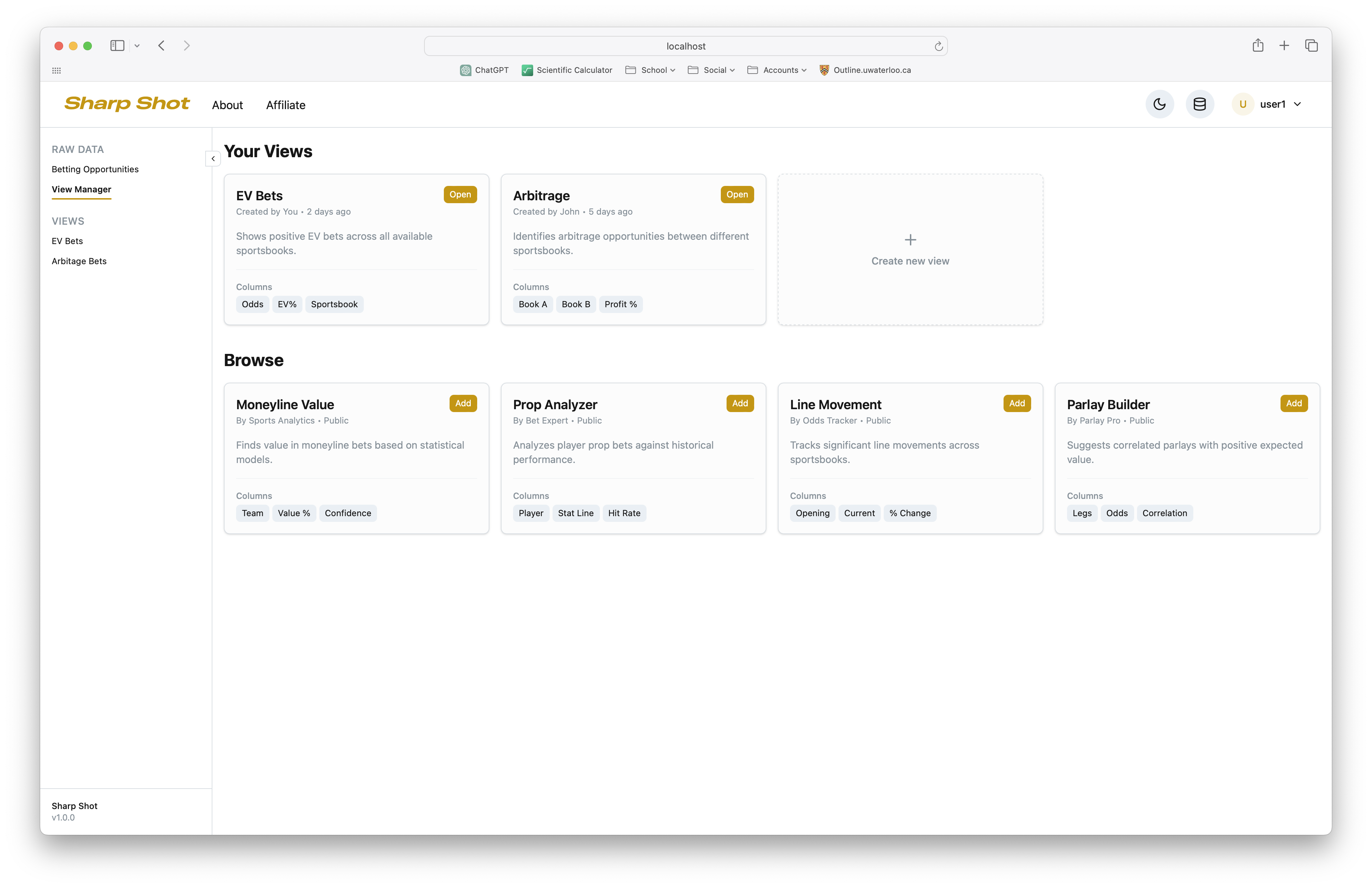Viewport: 1372px width, 888px height.
Task: Click the Safari Share icon
Action: [1258, 45]
